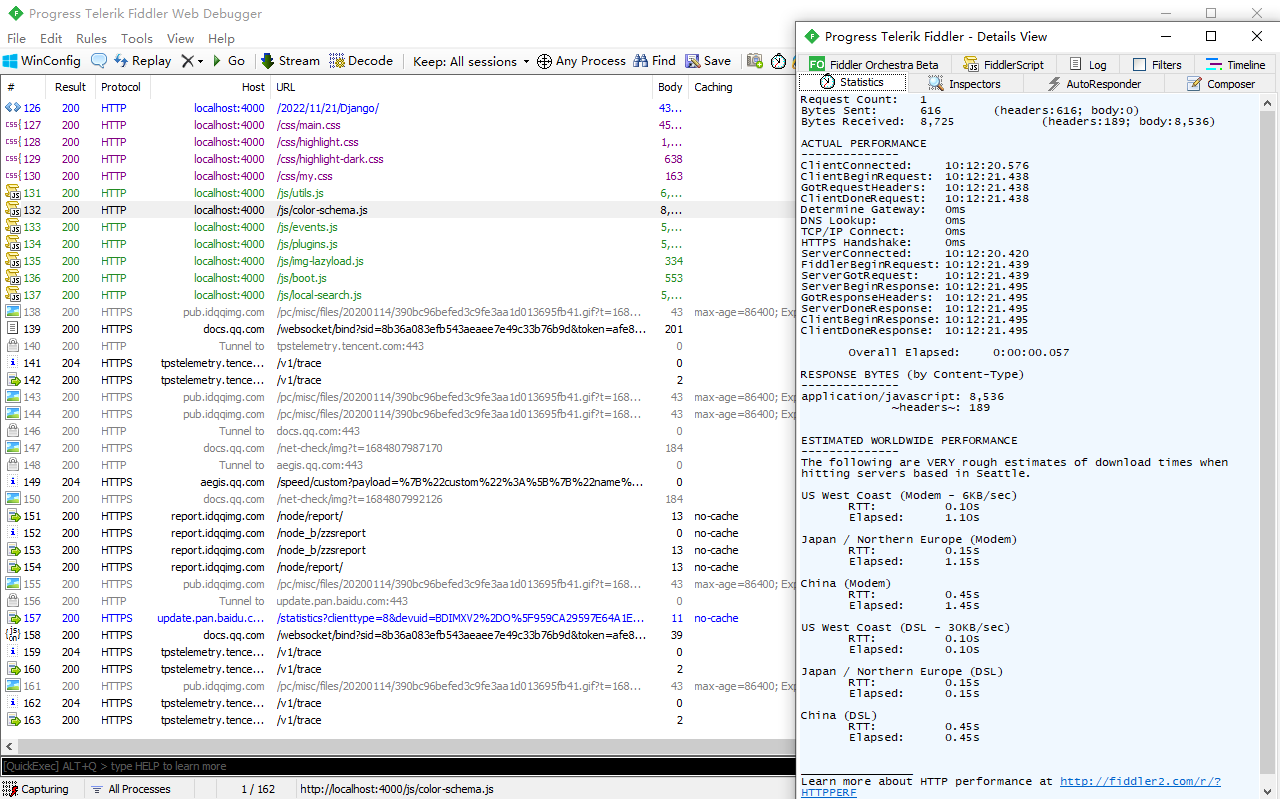Select the /js/local-search.js session
1280x800 pixels.
click(x=398, y=295)
